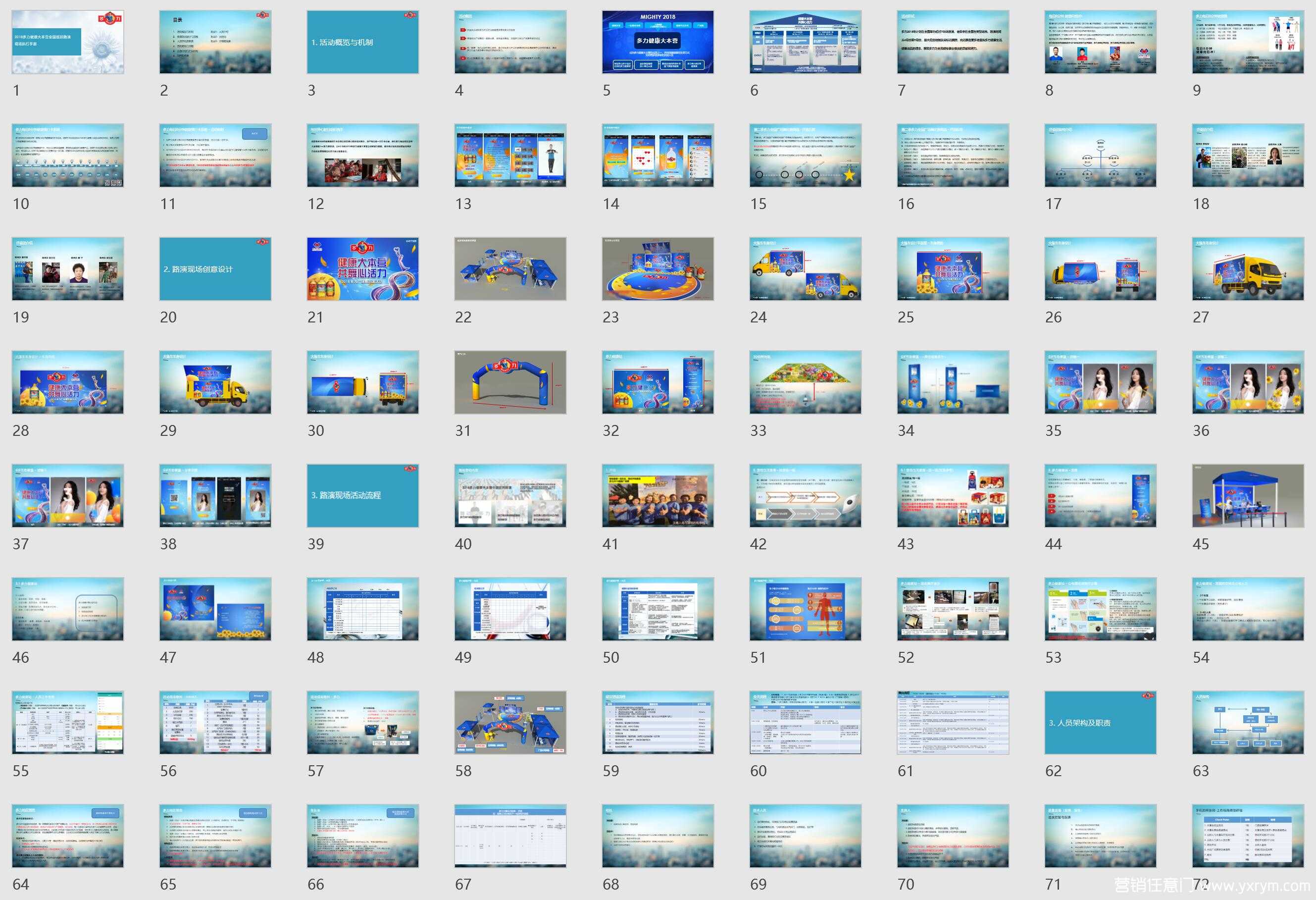Select slide 51 human body figure thumbnail
Viewport: 1316px width, 900px height.
(x=805, y=609)
